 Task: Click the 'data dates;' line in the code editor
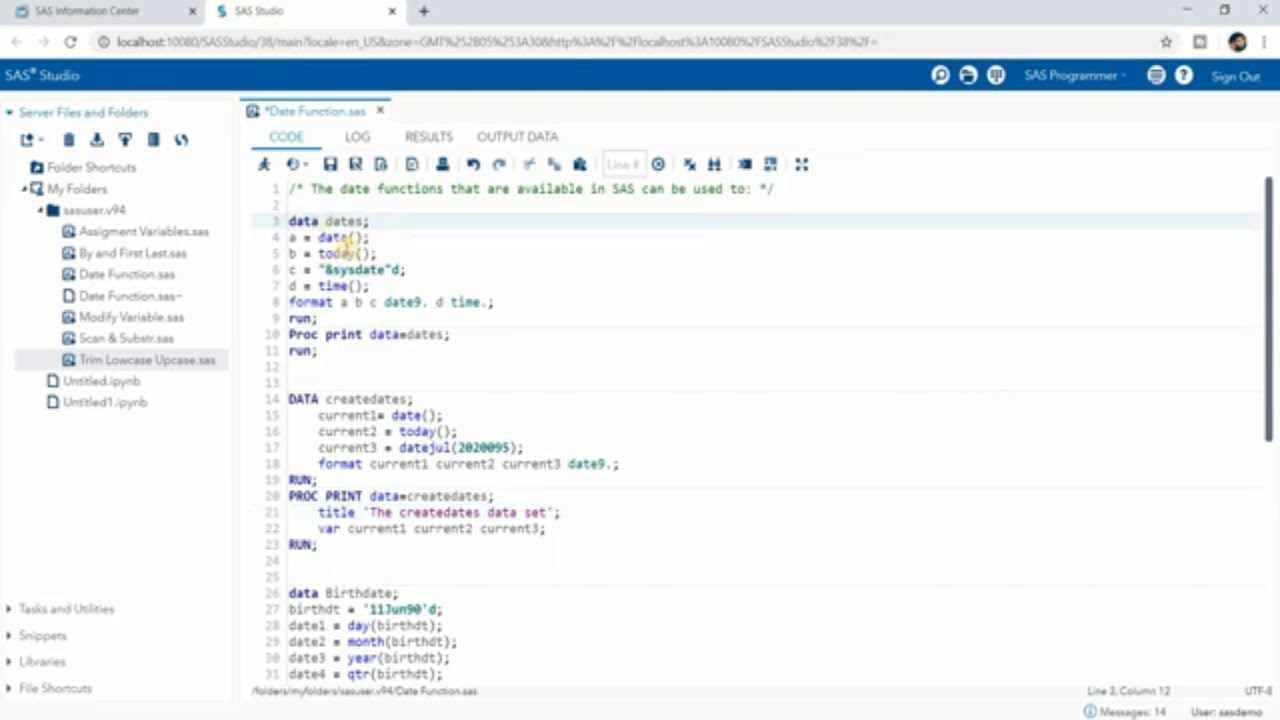coord(329,221)
